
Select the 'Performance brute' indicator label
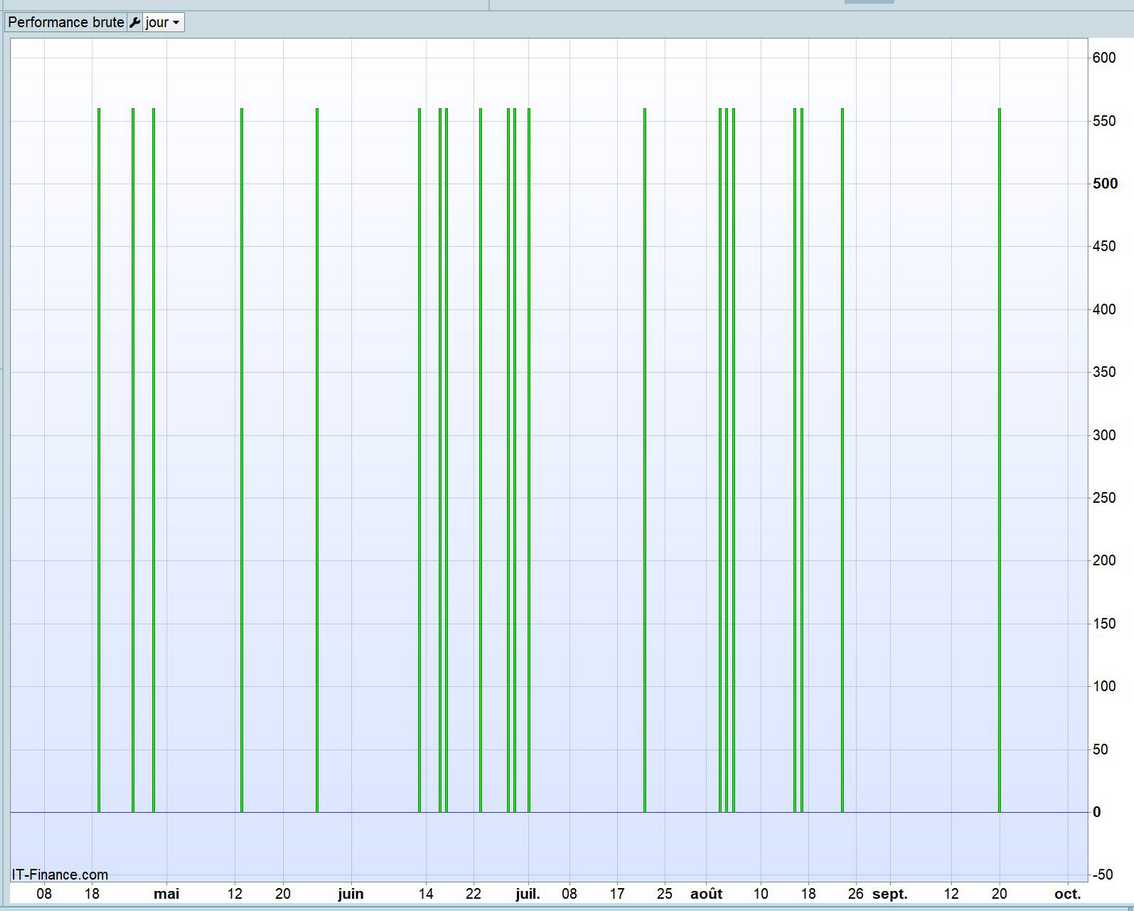pos(66,22)
